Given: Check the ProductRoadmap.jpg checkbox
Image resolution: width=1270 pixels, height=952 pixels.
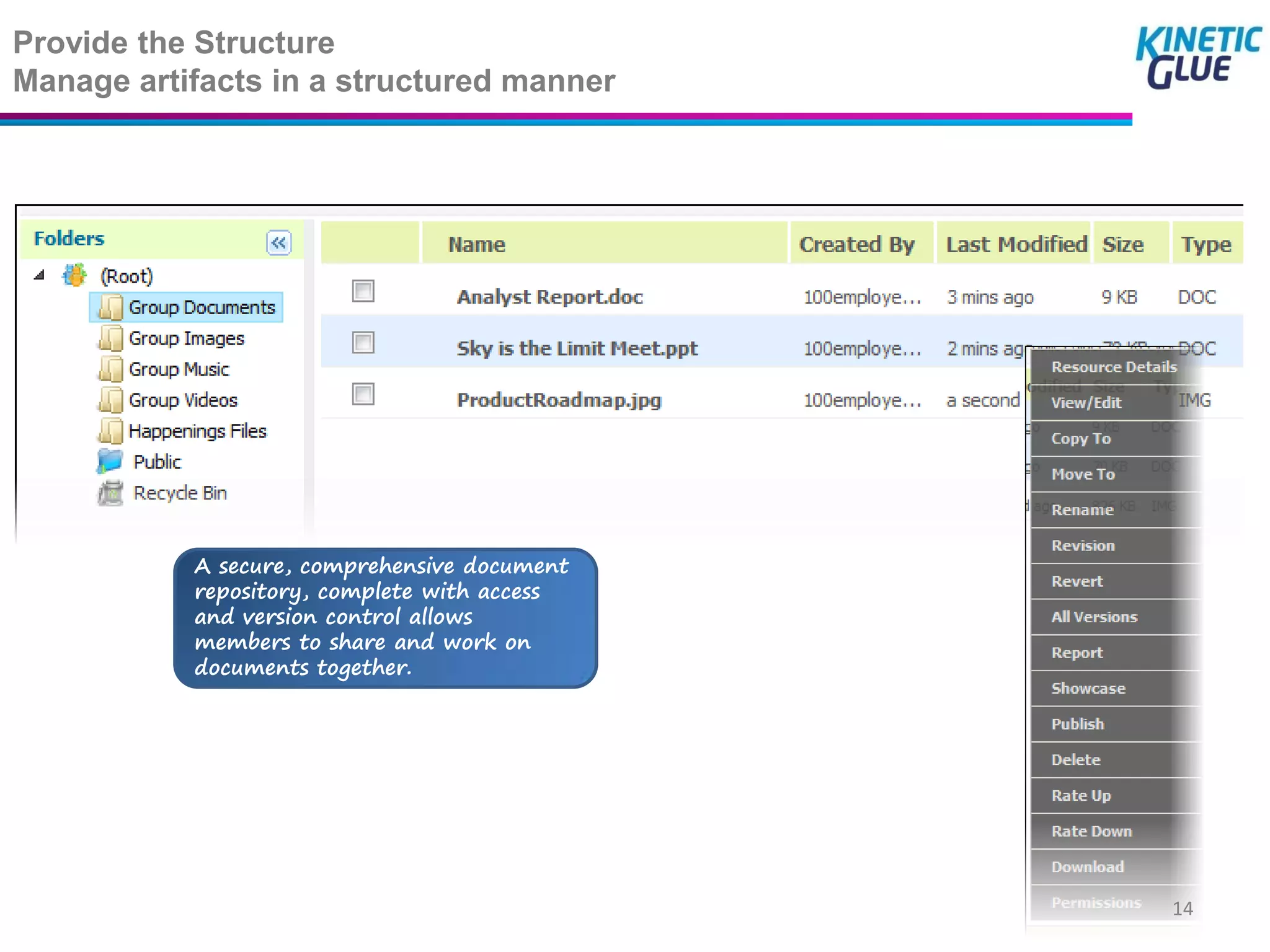Looking at the screenshot, I should pyautogui.click(x=363, y=394).
